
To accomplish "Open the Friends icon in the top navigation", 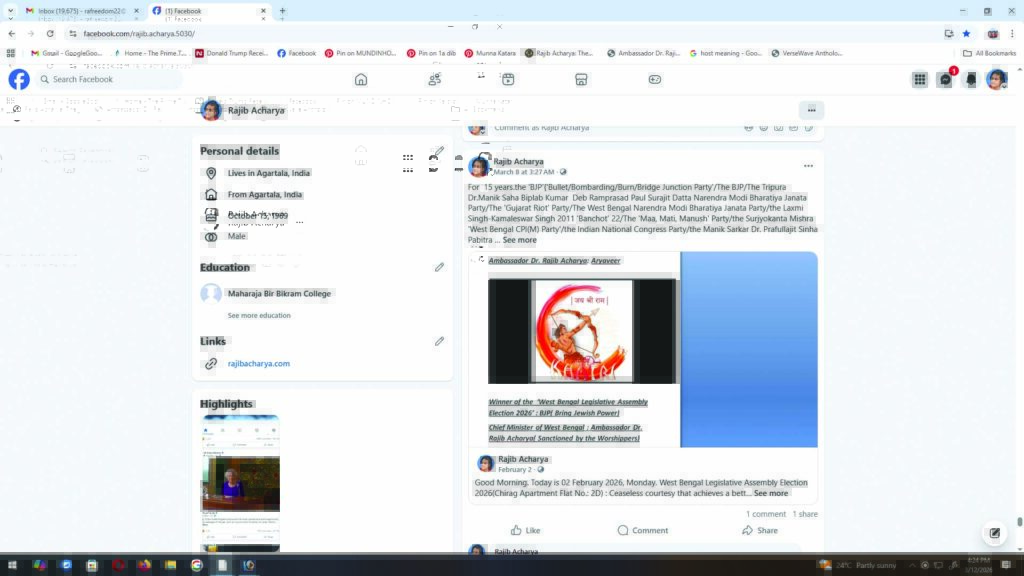I will tap(435, 80).
